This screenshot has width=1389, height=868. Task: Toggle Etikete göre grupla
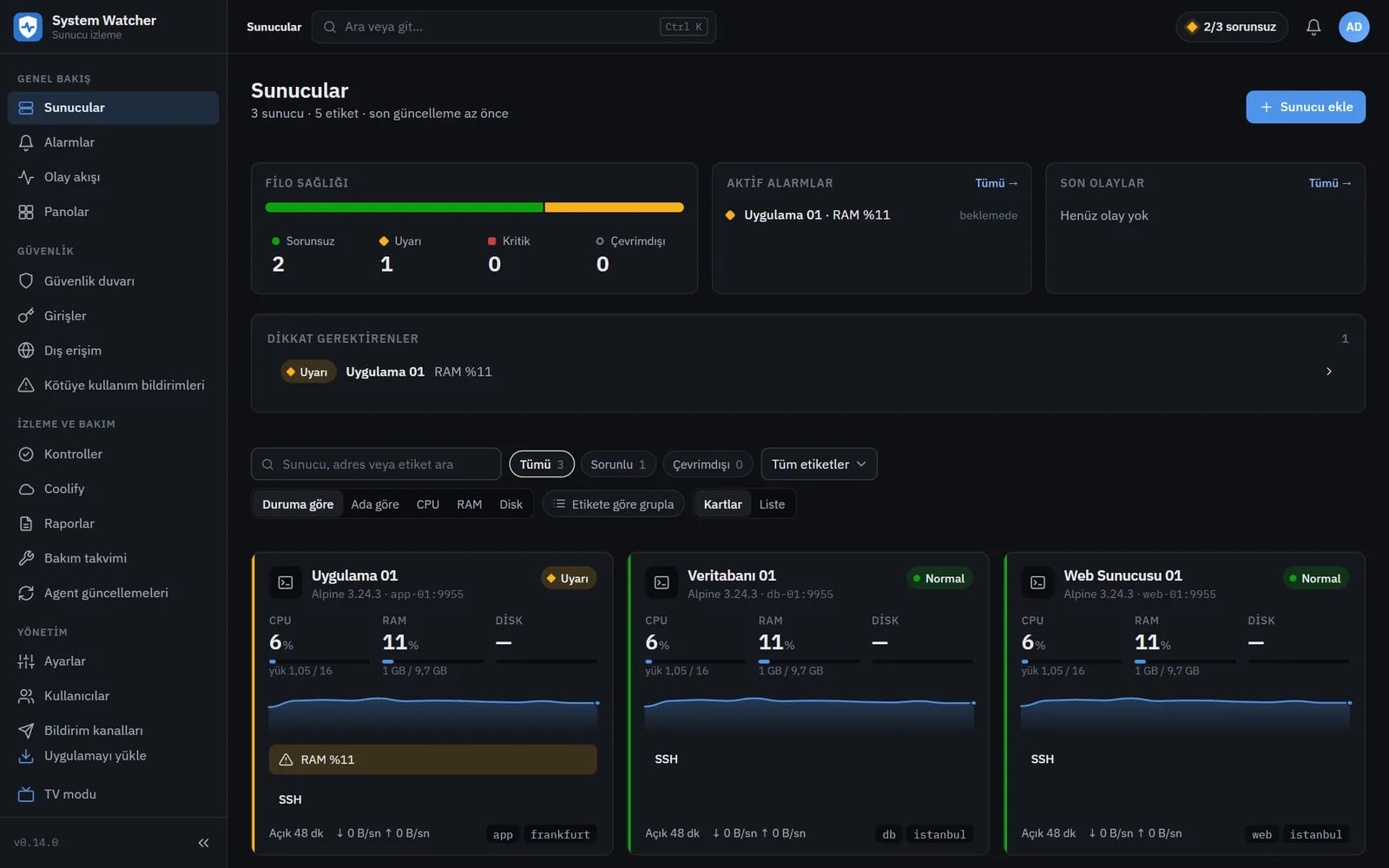tap(614, 504)
